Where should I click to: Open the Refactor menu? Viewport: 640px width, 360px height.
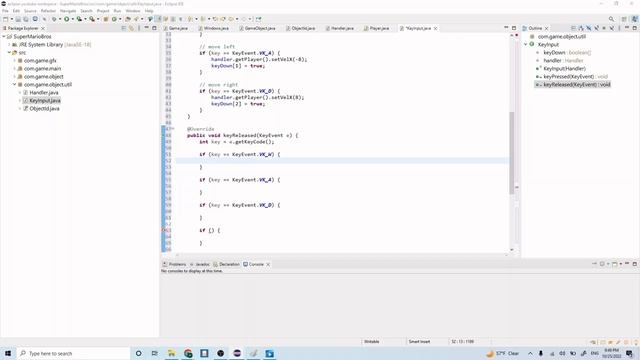tap(48, 11)
